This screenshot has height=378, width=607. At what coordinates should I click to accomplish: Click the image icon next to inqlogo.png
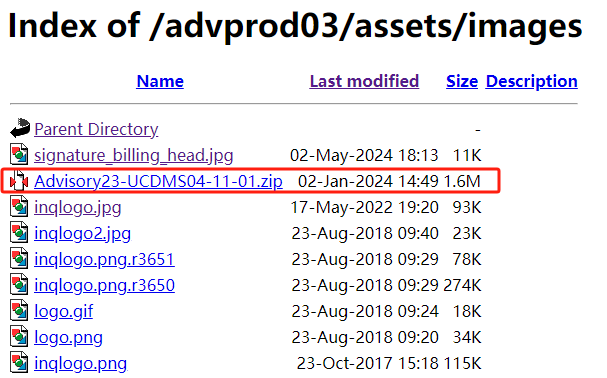click(19, 362)
